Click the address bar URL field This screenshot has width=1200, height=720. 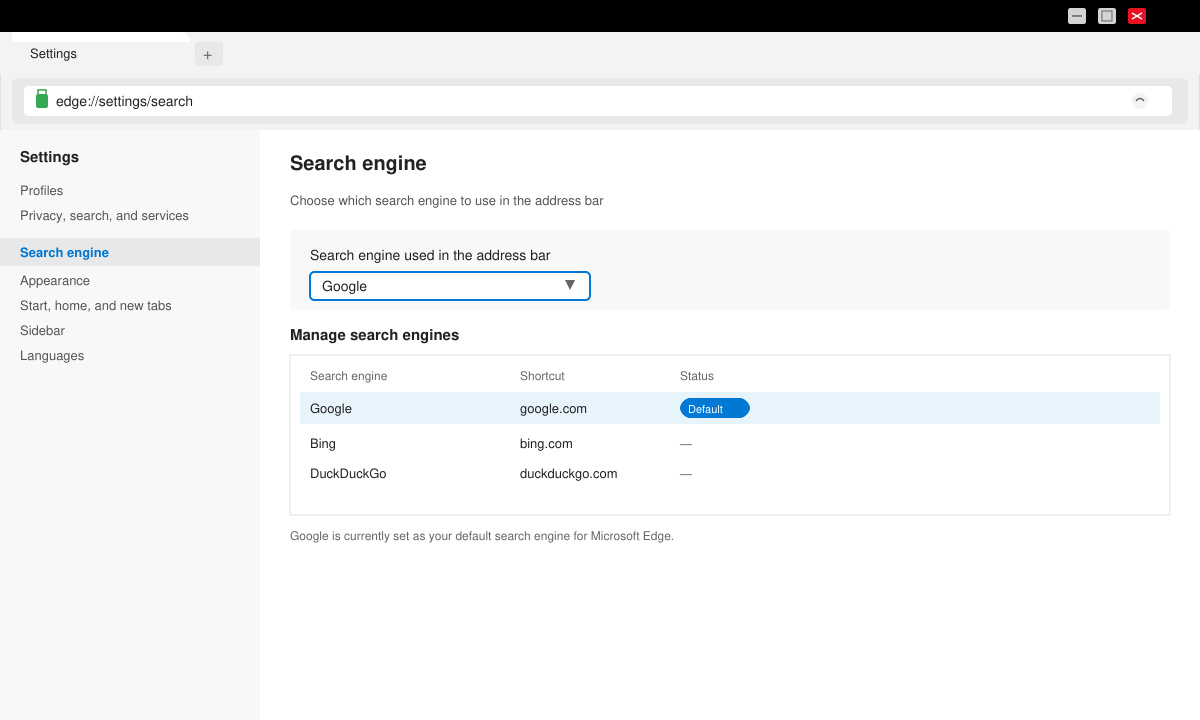click(598, 101)
